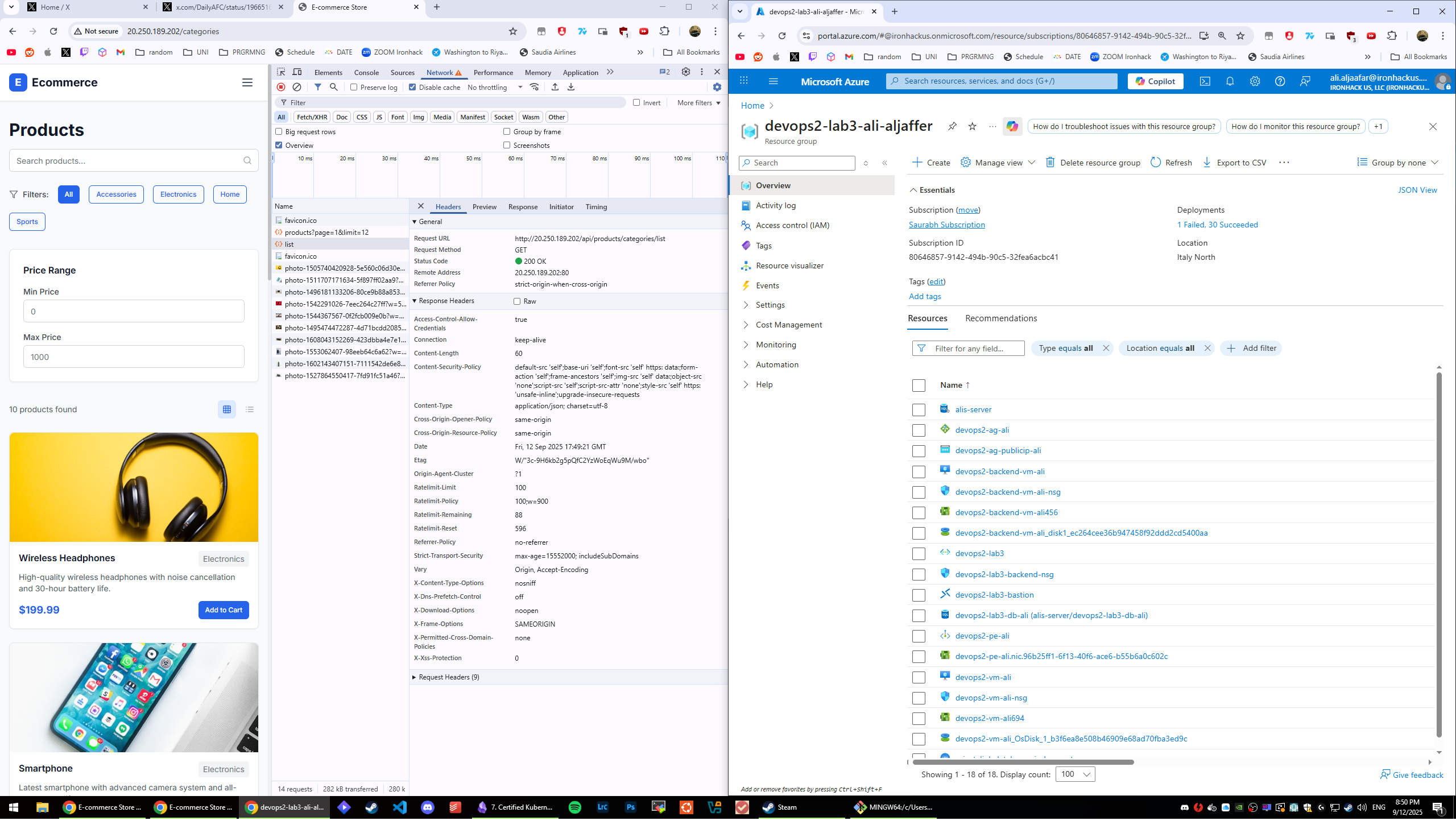
Task: Click Delete resource group button
Action: [1093, 163]
